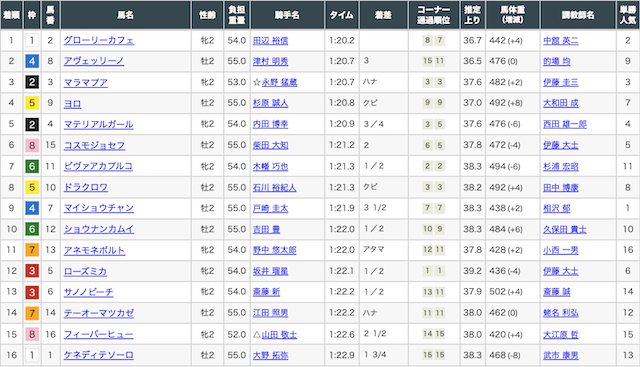Open jockey link 内田 博幸
The height and width of the screenshot is (367, 640).
[270, 124]
